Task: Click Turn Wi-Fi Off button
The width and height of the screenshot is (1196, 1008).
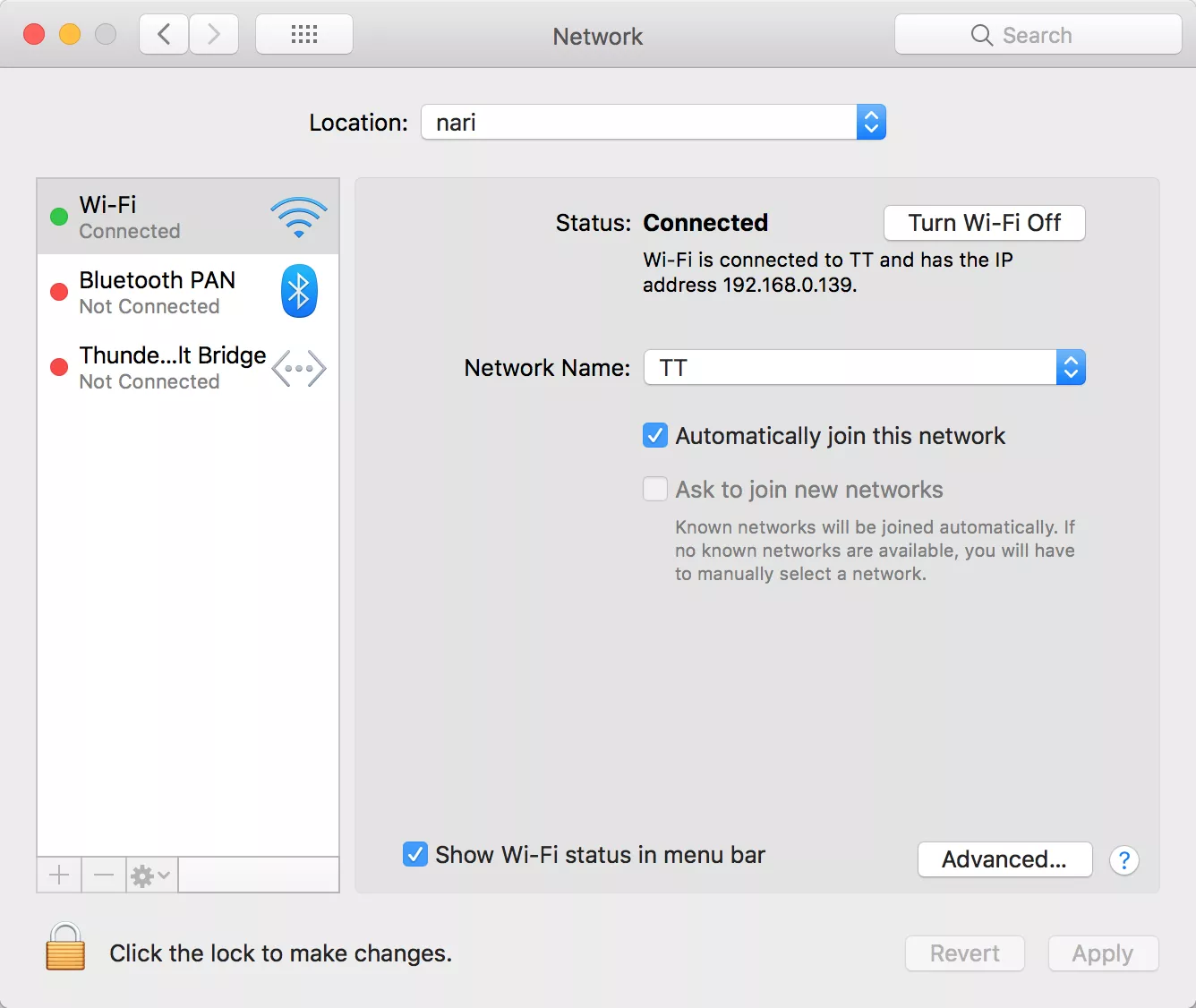Action: click(985, 223)
